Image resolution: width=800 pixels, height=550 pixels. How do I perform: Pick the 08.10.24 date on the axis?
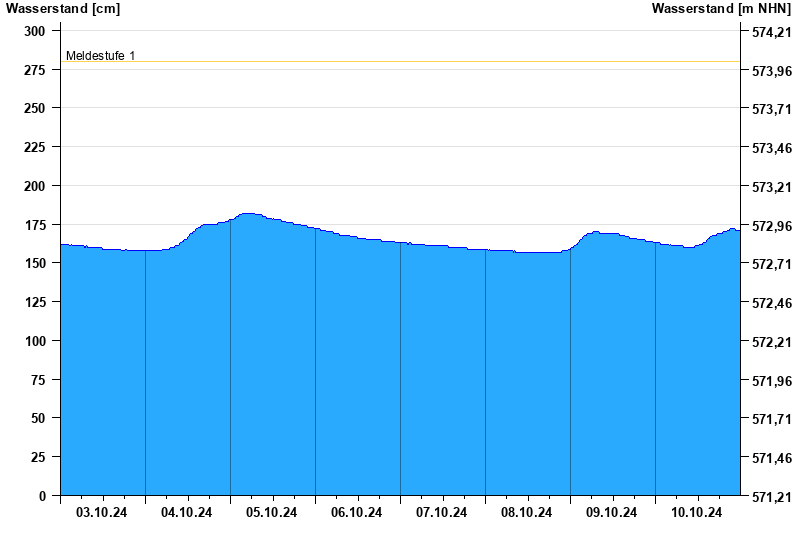(527, 513)
